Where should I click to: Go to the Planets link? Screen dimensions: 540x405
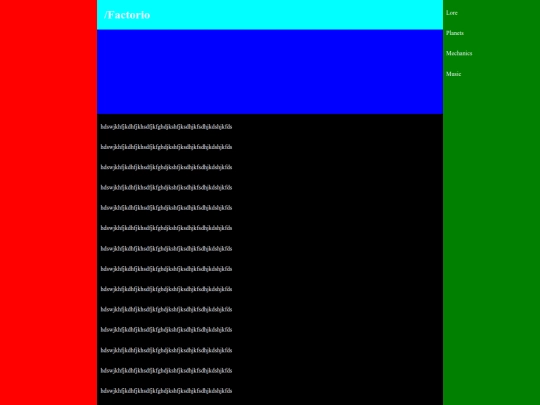coord(455,33)
